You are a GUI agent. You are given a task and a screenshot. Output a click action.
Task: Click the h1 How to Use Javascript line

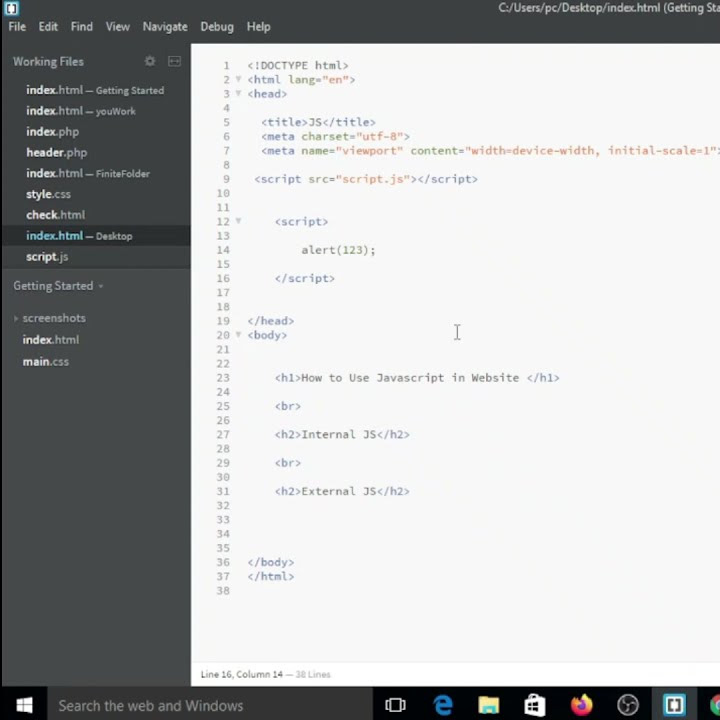click(x=417, y=378)
